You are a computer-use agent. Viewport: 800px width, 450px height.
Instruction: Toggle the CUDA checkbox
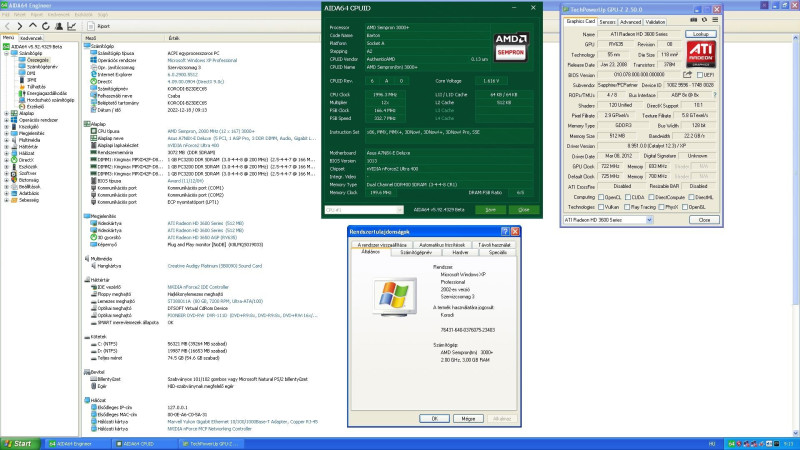pyautogui.click(x=628, y=197)
